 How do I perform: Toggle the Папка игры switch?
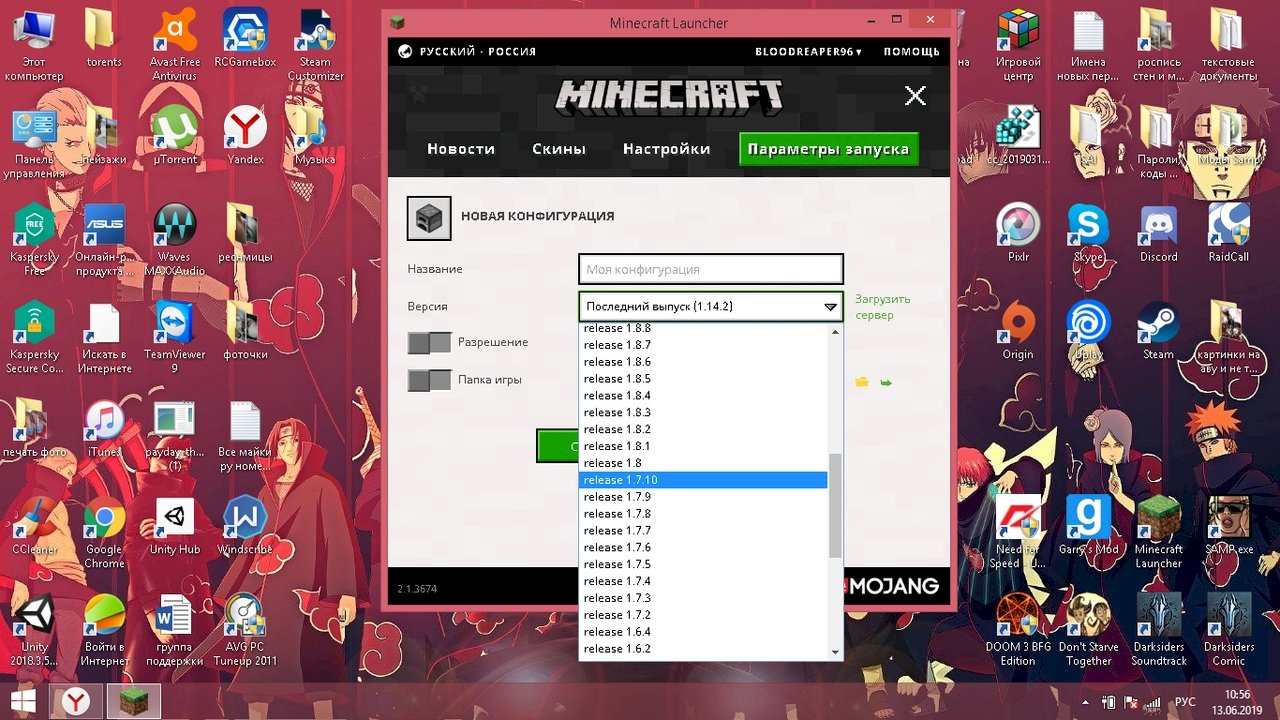click(x=429, y=380)
